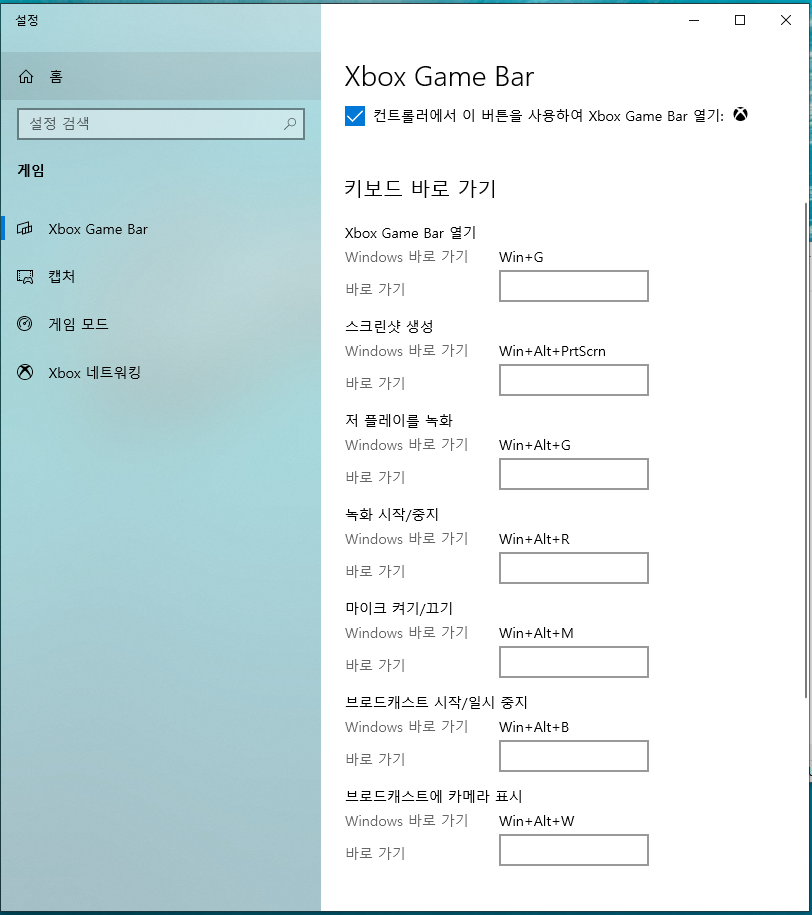Click the Xbox Game Bar 열기 label
Image resolution: width=812 pixels, height=915 pixels.
410,233
